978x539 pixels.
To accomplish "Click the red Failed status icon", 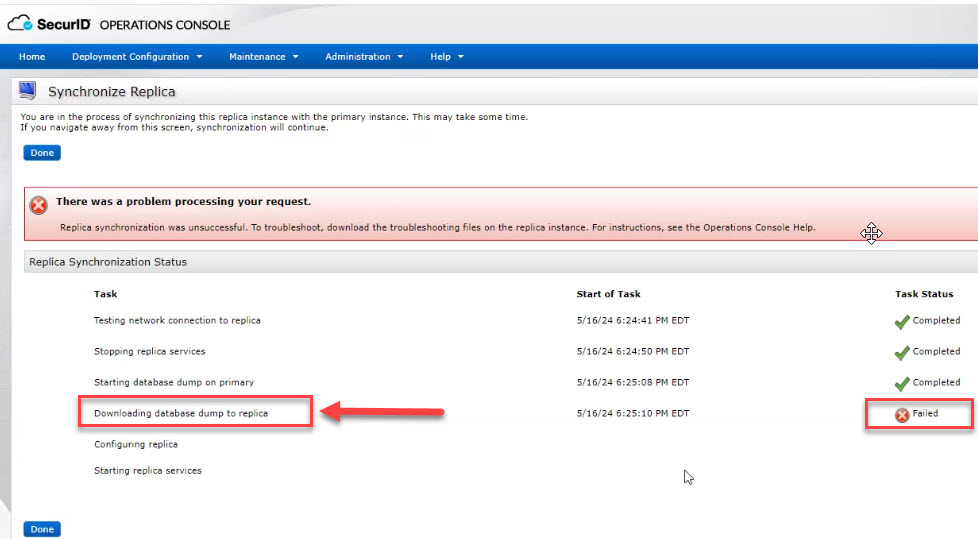I will point(902,414).
